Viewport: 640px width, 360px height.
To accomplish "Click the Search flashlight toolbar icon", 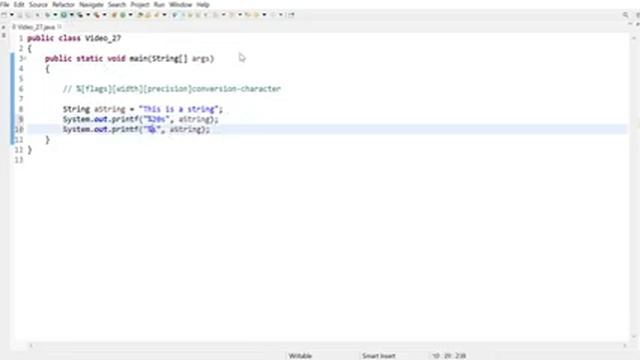I will (156, 15).
